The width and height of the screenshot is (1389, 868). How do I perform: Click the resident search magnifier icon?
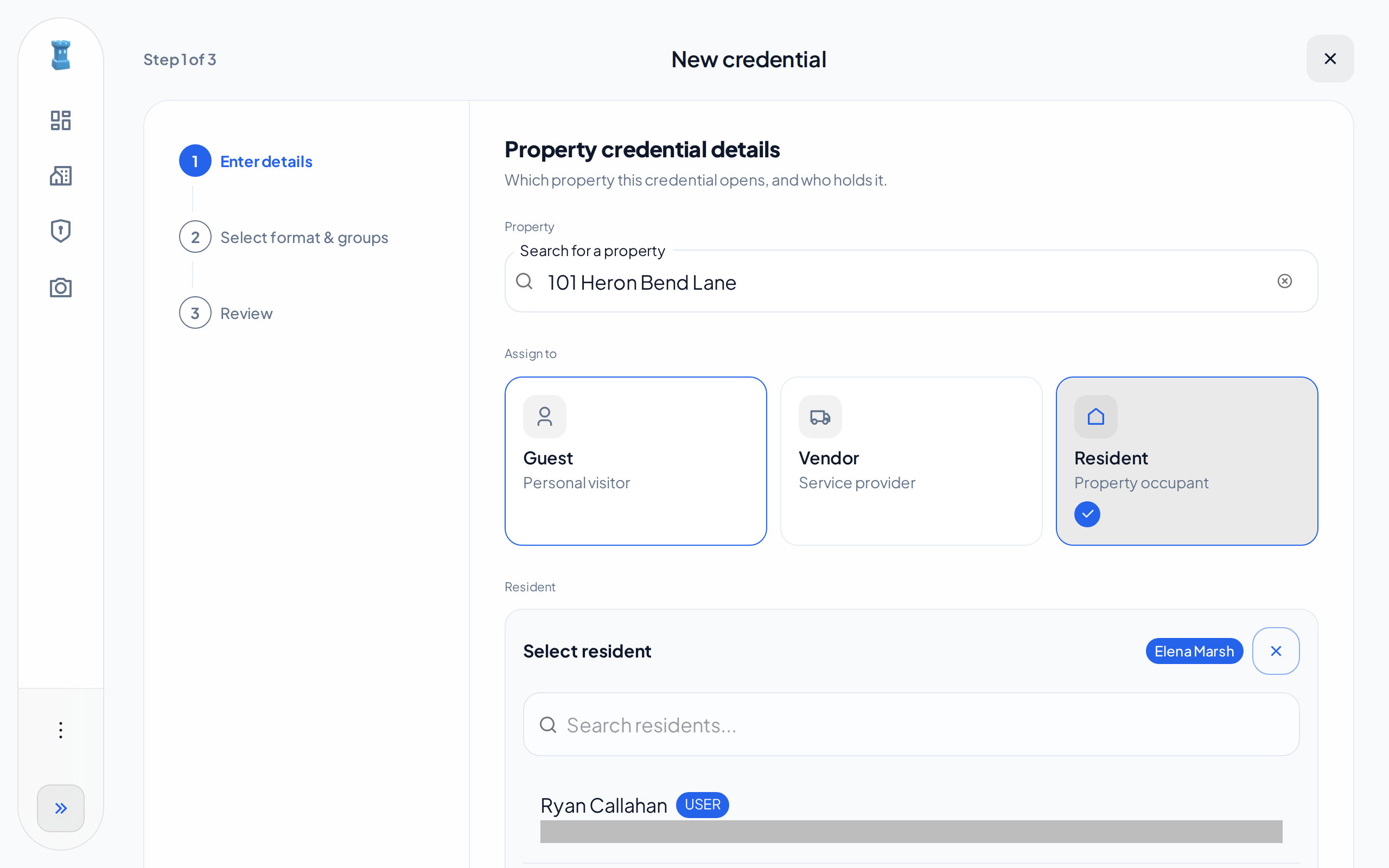[548, 724]
